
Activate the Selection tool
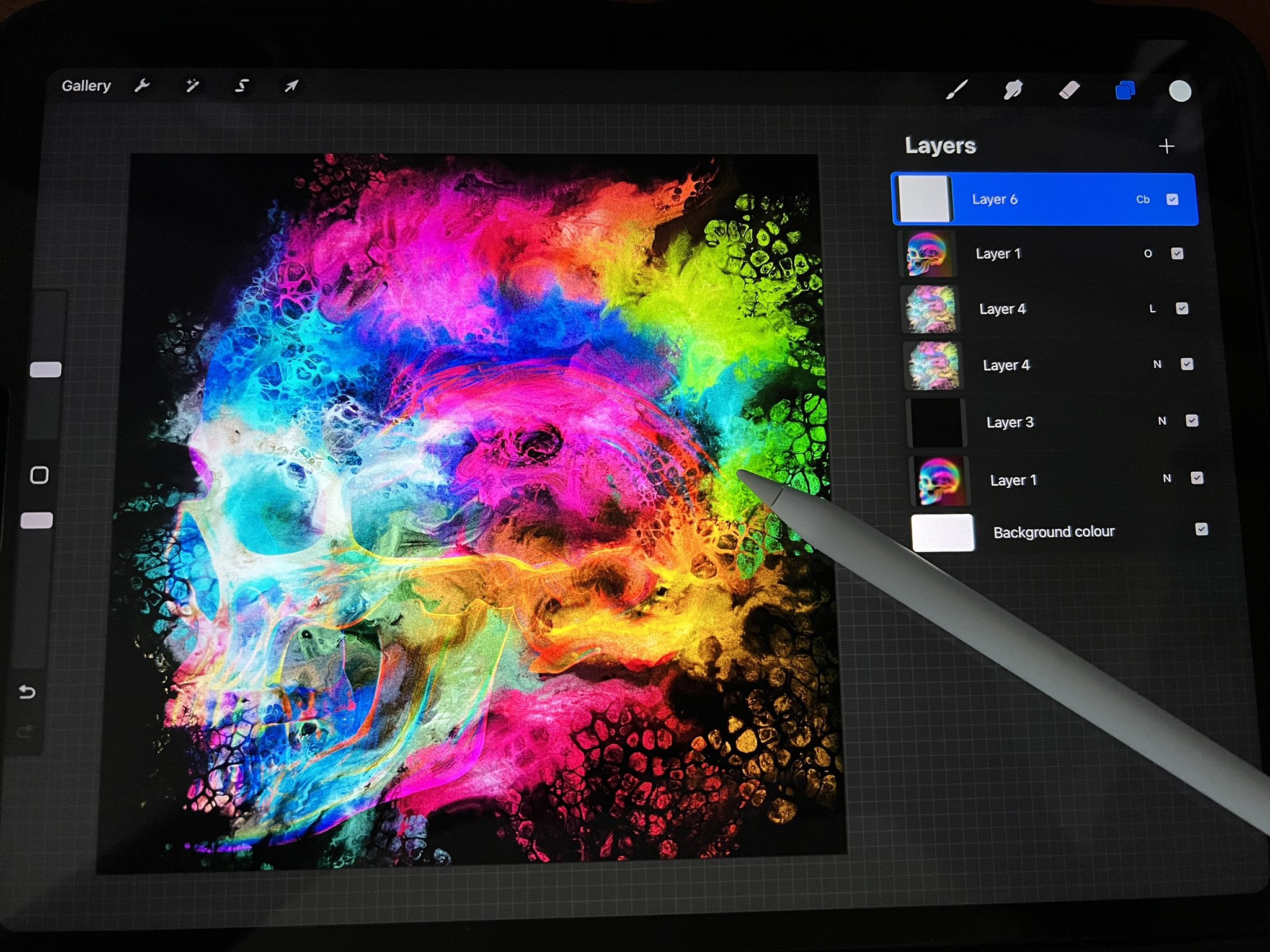[242, 86]
